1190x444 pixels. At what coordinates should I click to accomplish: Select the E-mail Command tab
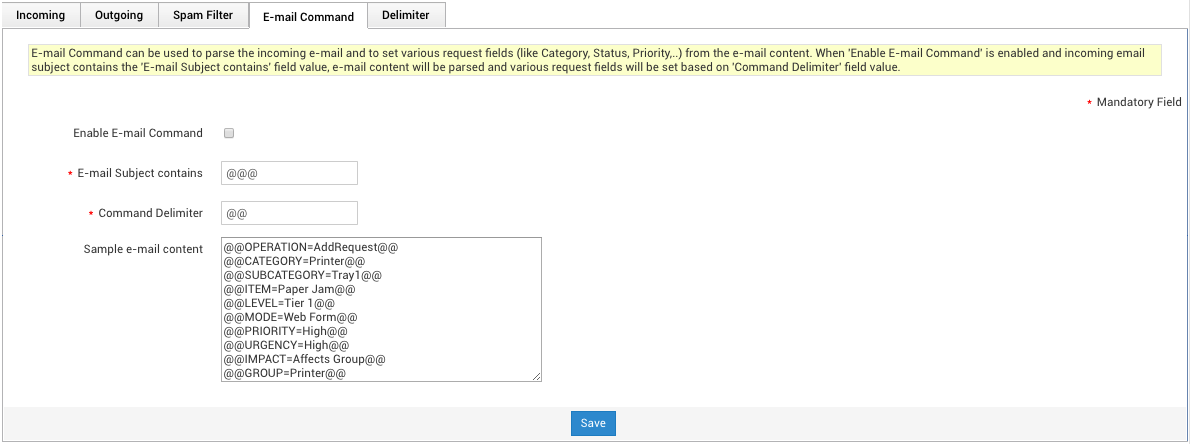(x=308, y=16)
